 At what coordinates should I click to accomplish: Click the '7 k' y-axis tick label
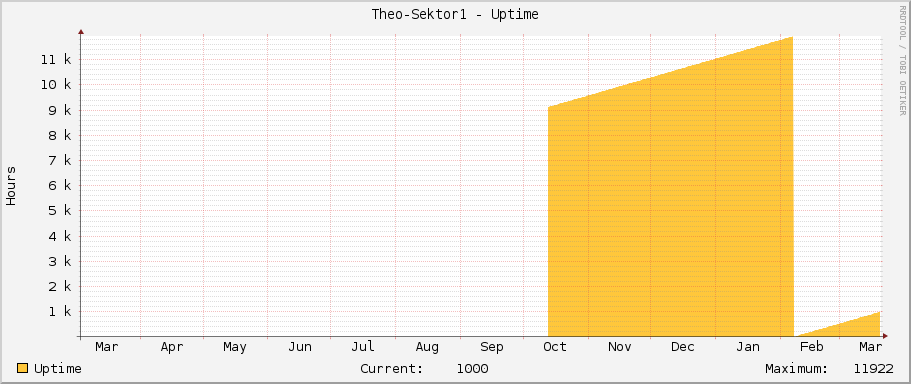point(59,160)
